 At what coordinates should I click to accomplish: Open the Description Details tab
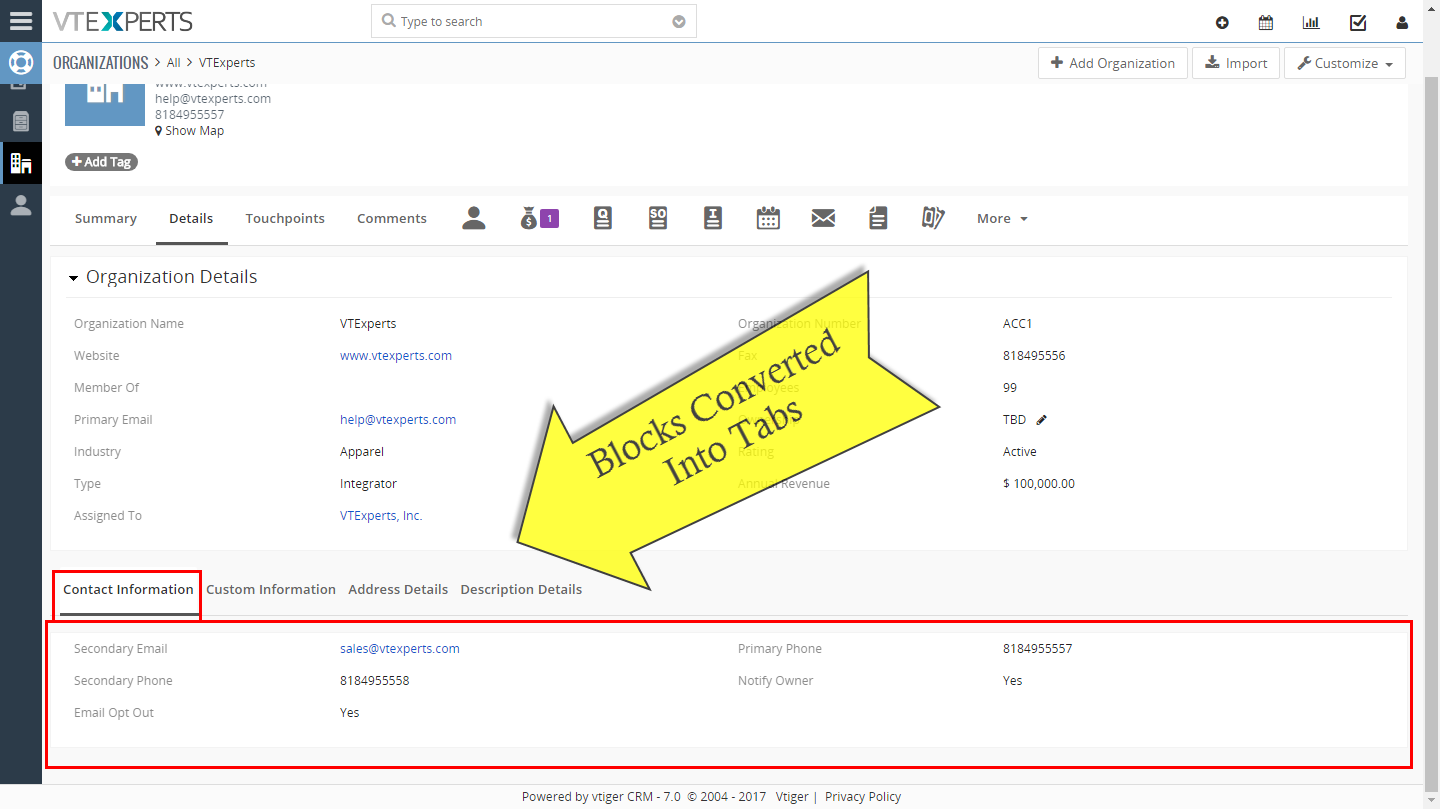pos(521,589)
